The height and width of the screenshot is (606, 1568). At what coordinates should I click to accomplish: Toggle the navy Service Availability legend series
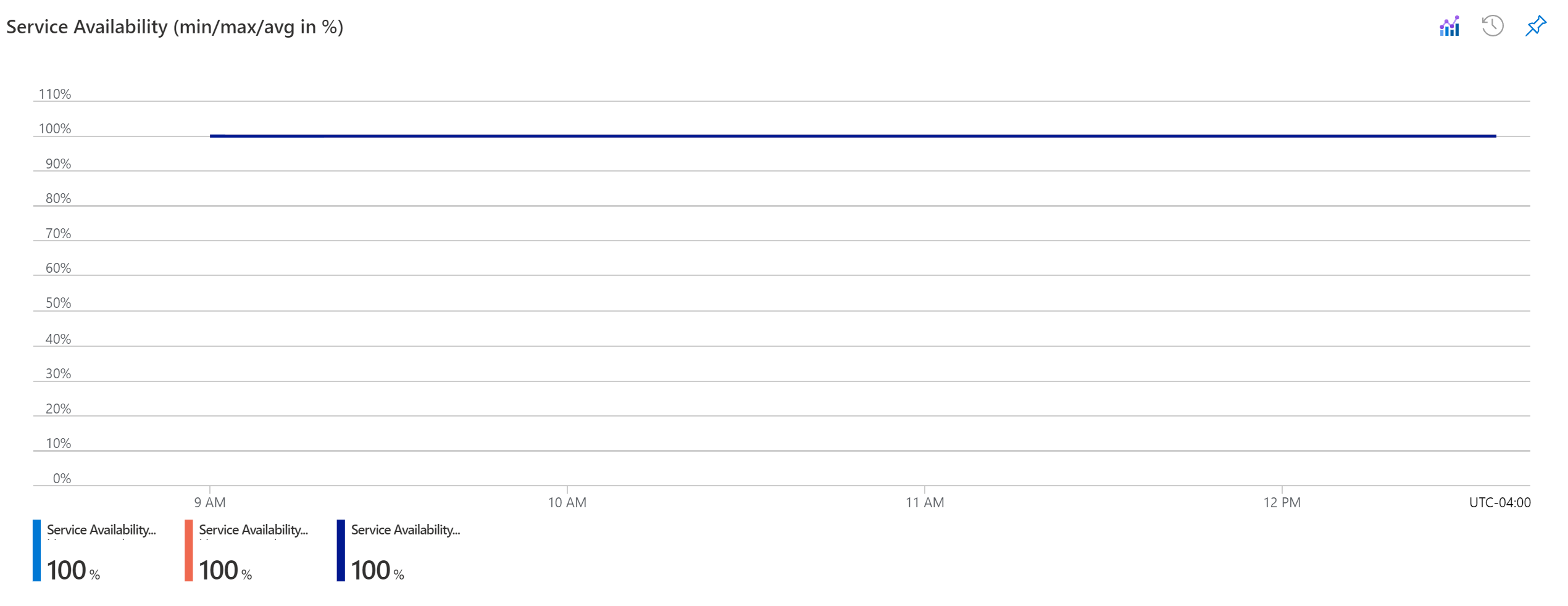[x=406, y=530]
